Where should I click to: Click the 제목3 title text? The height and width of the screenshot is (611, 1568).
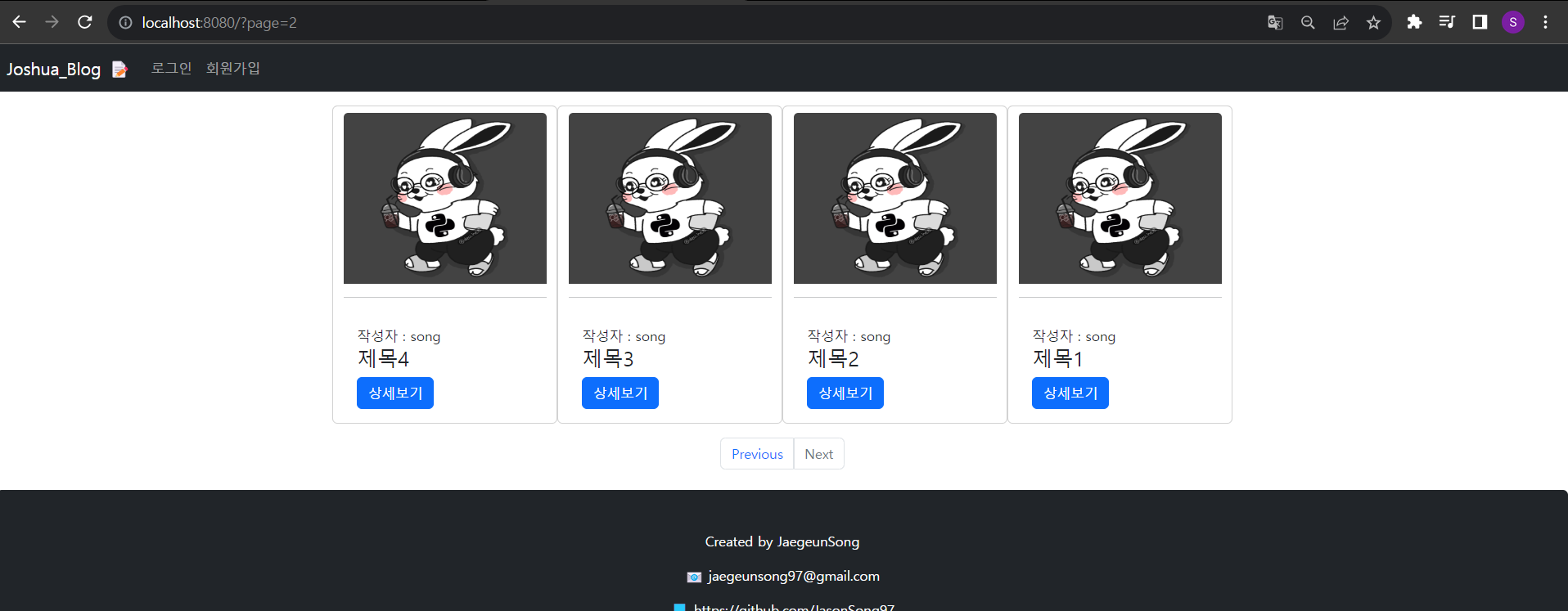pyautogui.click(x=608, y=358)
